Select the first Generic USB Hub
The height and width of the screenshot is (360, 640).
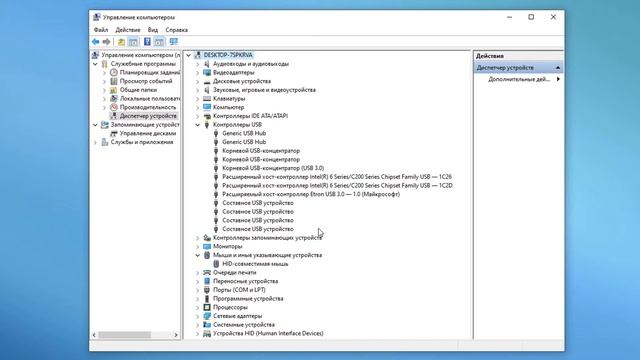click(x=244, y=133)
